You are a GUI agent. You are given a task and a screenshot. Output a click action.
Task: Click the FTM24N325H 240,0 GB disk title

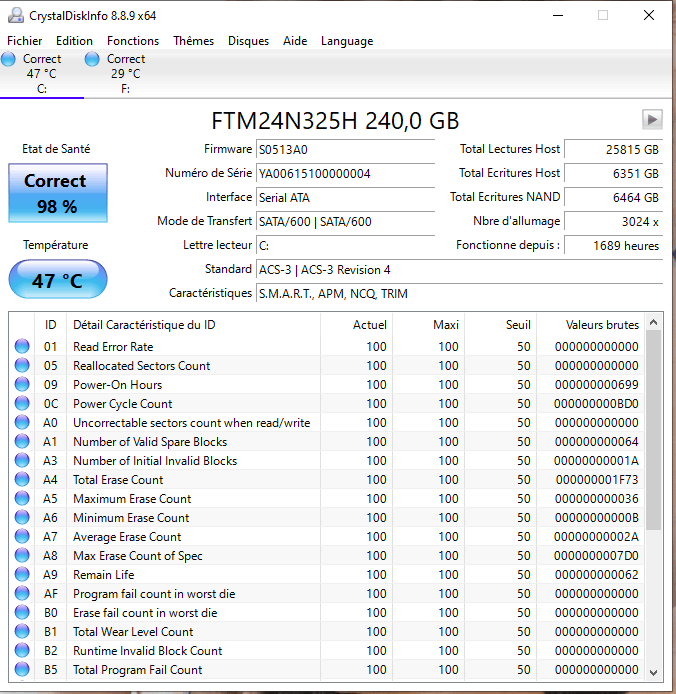[335, 121]
